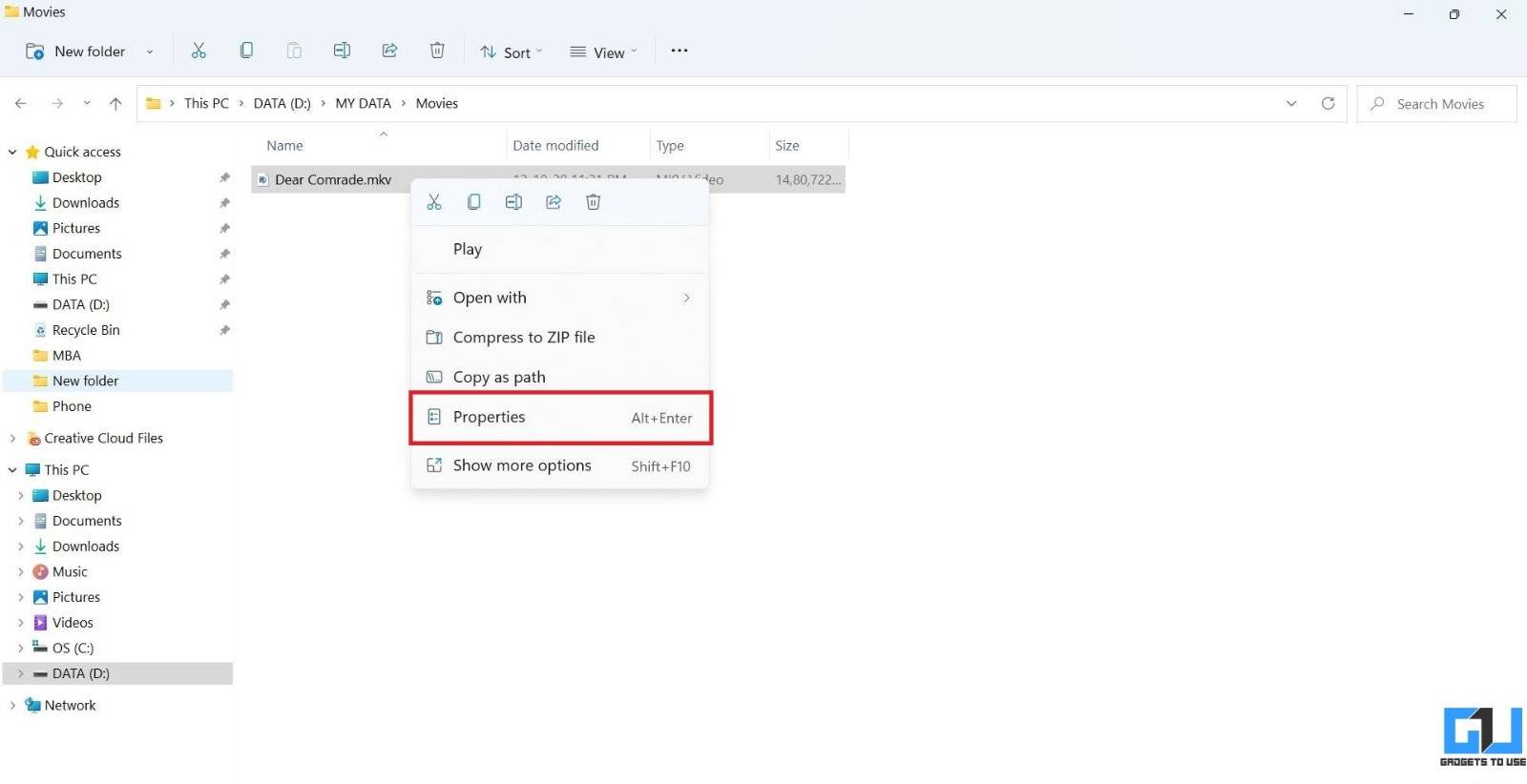Choose Compress to ZIP file
The width and height of the screenshot is (1527, 784).
(559, 338)
